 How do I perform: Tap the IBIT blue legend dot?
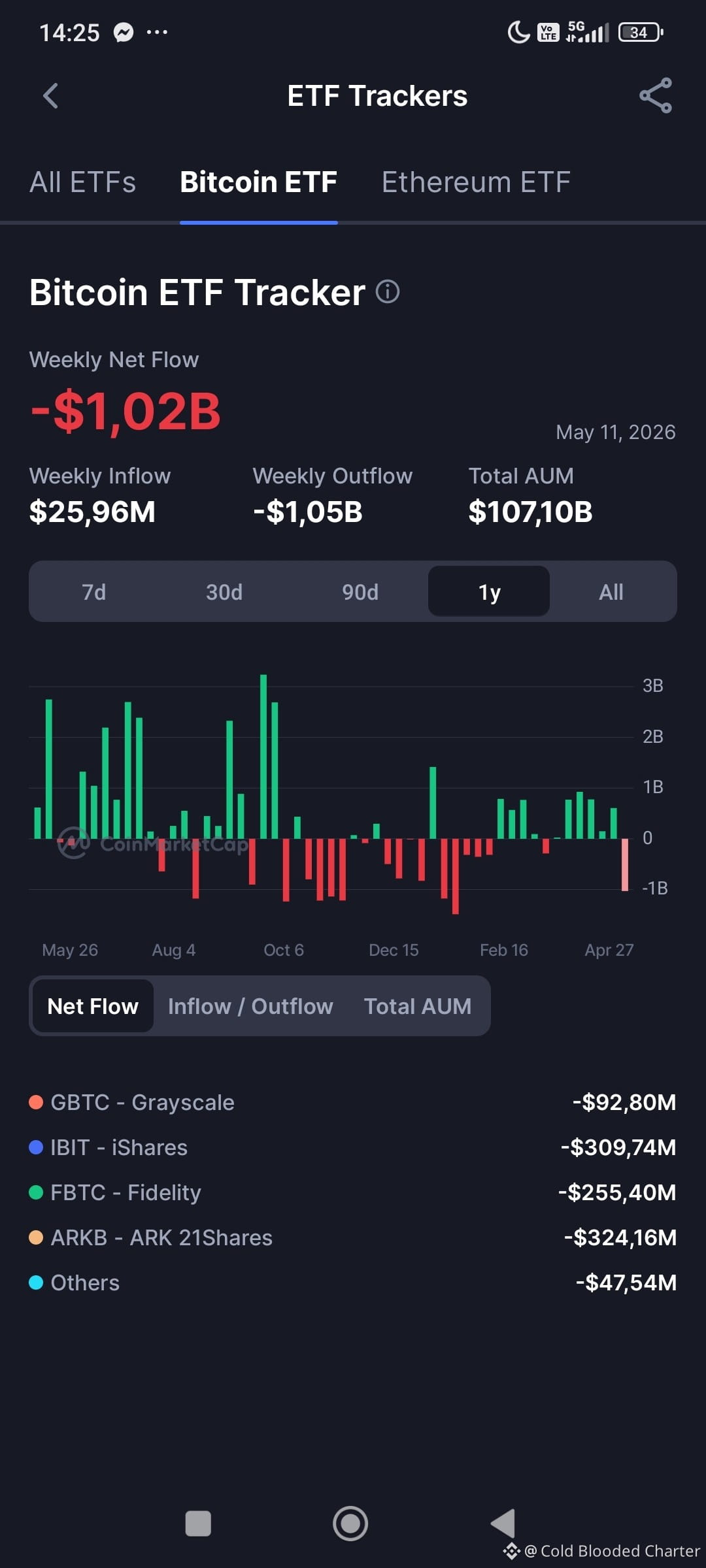(x=36, y=1147)
